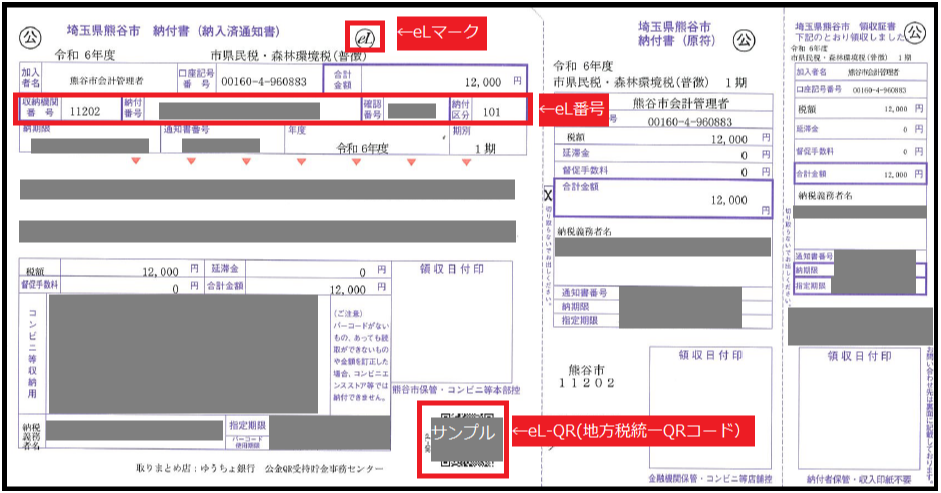This screenshot has width=941, height=493.
Task: Click the 金融機関保管・コンビニ等店舗控 text
Action: coord(710,479)
